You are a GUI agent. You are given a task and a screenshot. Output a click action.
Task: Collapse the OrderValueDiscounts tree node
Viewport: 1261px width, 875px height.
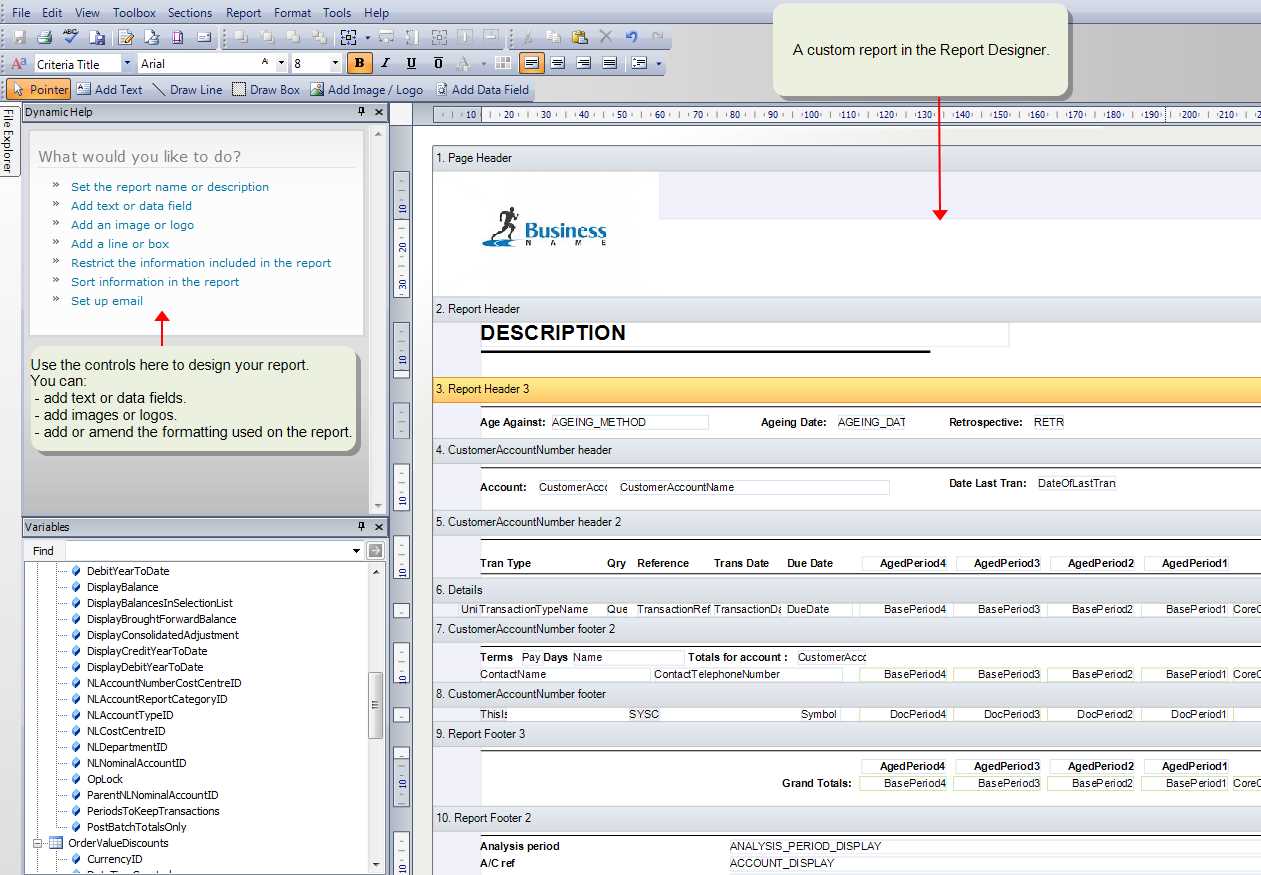pos(38,843)
